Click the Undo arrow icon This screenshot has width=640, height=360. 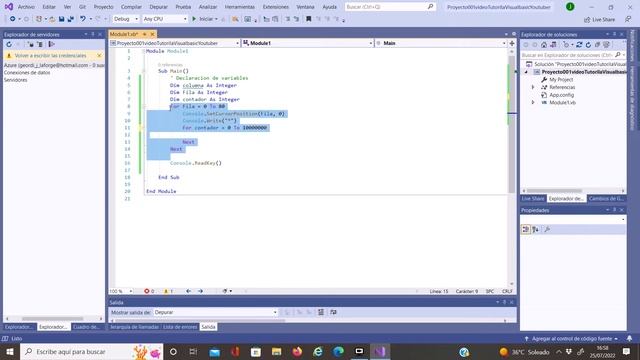(83, 19)
